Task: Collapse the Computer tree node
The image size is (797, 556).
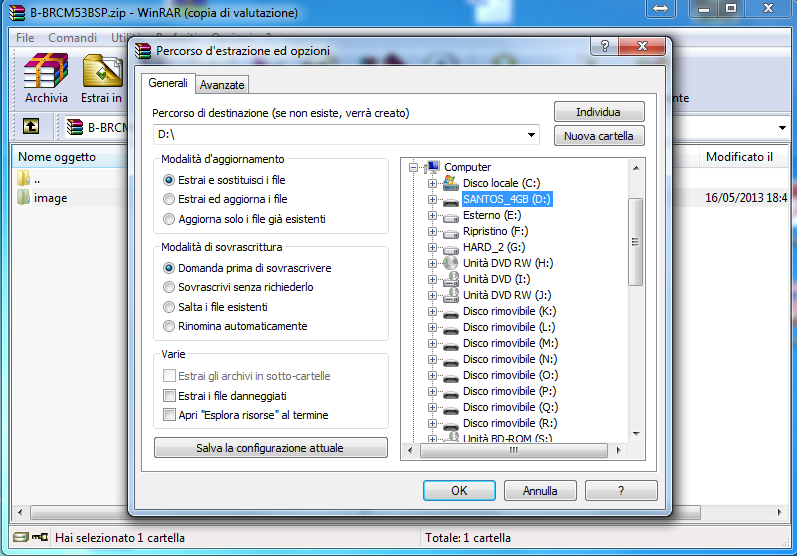Action: tap(414, 167)
